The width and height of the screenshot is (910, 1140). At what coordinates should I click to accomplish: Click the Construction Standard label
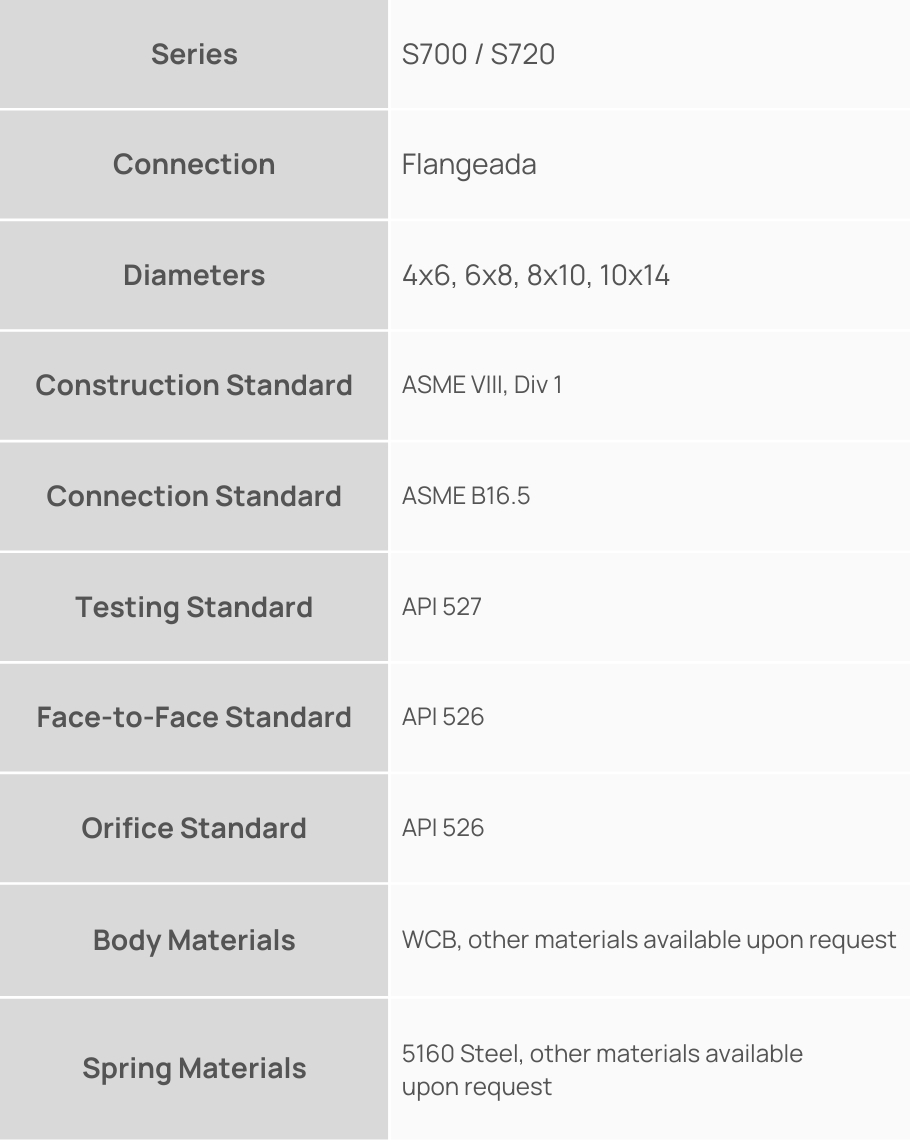pos(194,385)
